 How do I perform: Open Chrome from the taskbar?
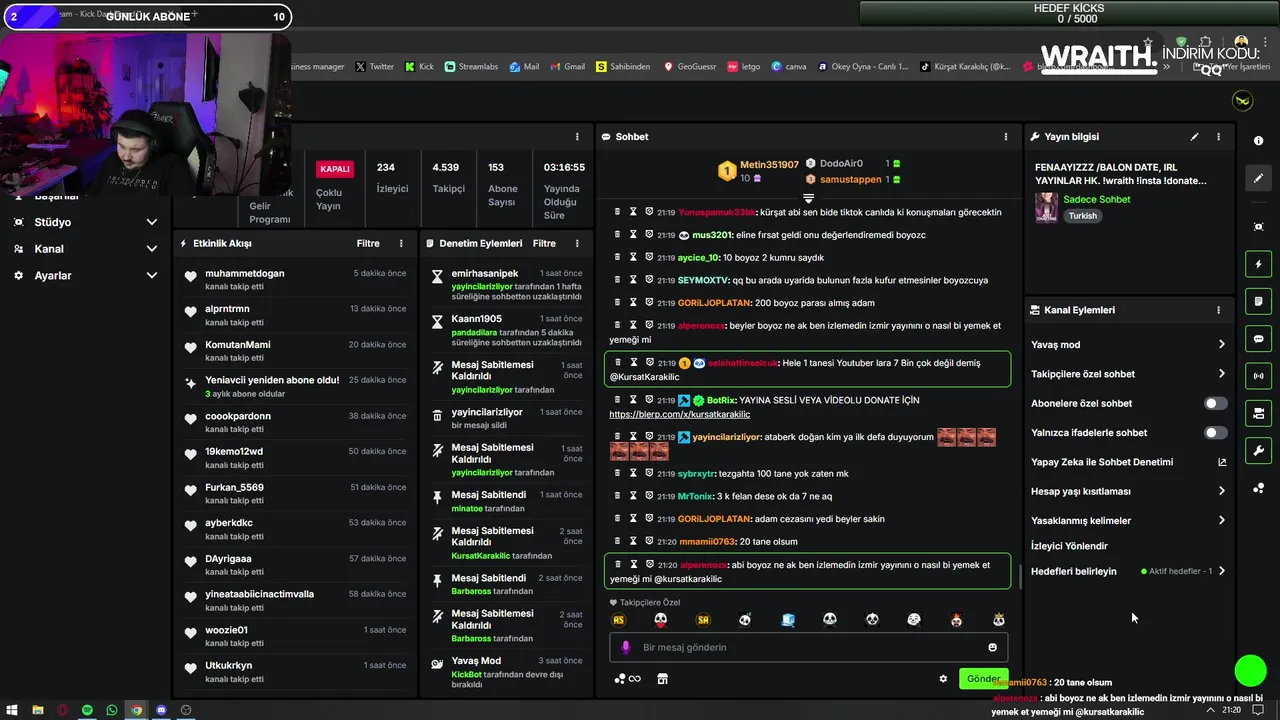137,710
